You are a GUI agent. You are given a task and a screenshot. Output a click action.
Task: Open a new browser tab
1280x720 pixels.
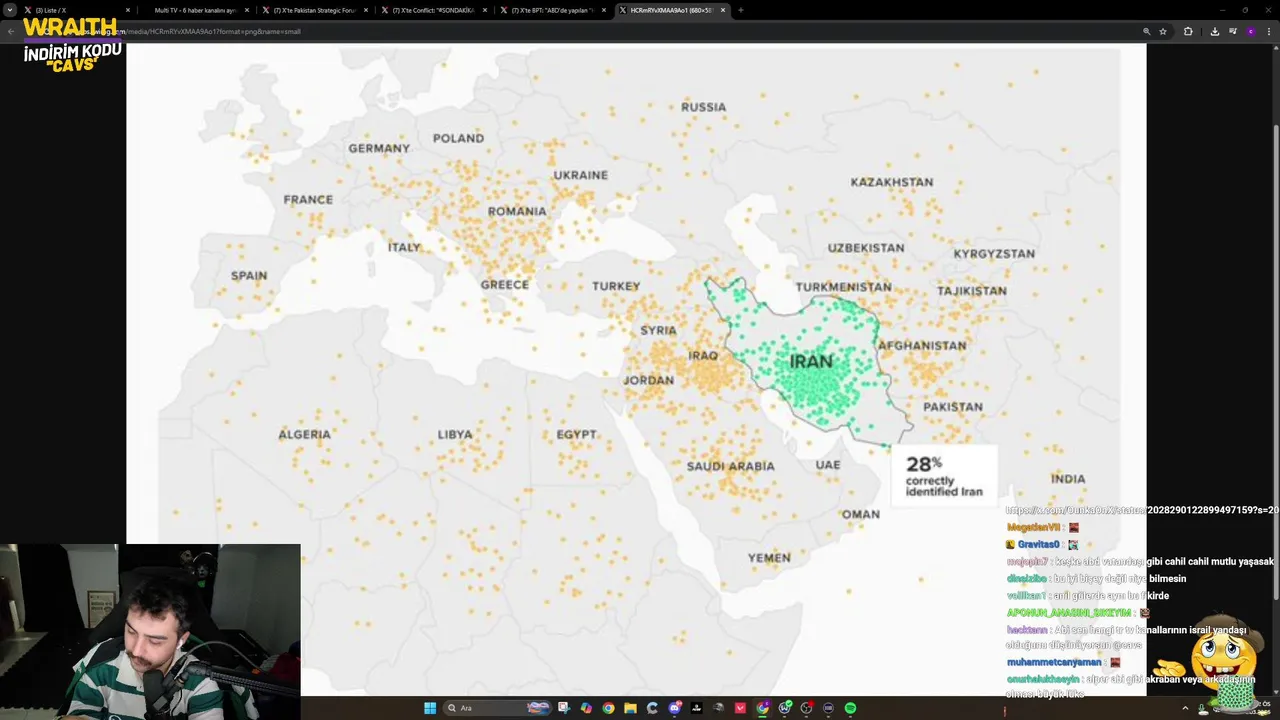740,10
